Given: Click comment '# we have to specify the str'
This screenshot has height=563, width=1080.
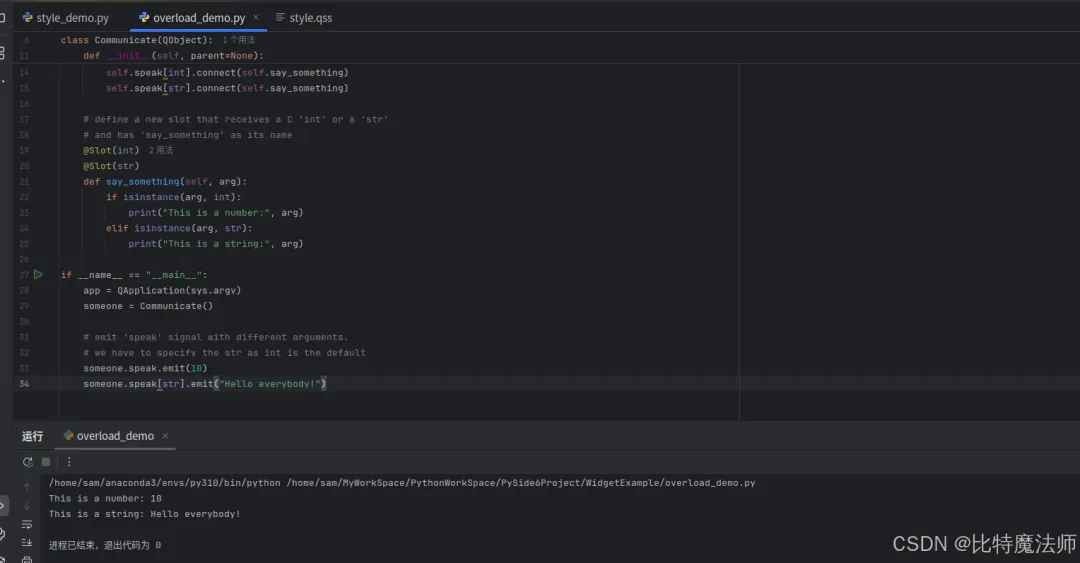Looking at the screenshot, I should 225,353.
